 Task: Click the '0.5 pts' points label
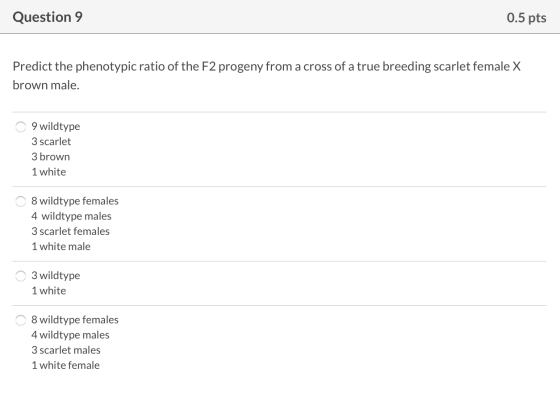(526, 18)
